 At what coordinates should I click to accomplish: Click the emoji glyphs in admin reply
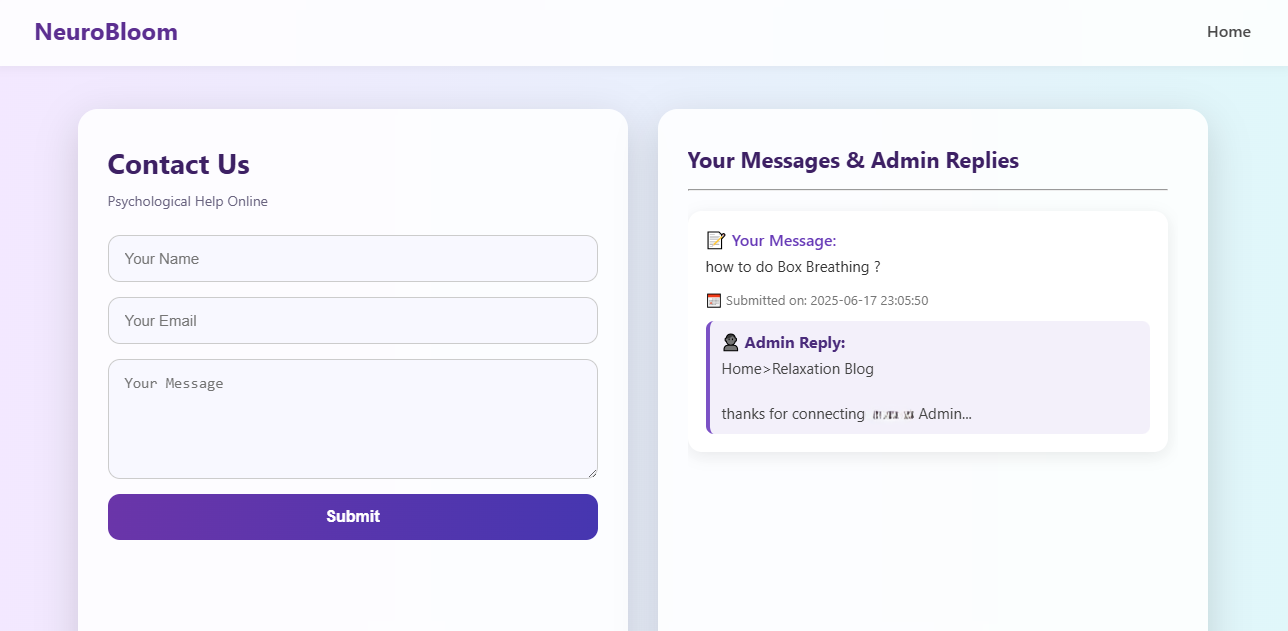coord(892,414)
